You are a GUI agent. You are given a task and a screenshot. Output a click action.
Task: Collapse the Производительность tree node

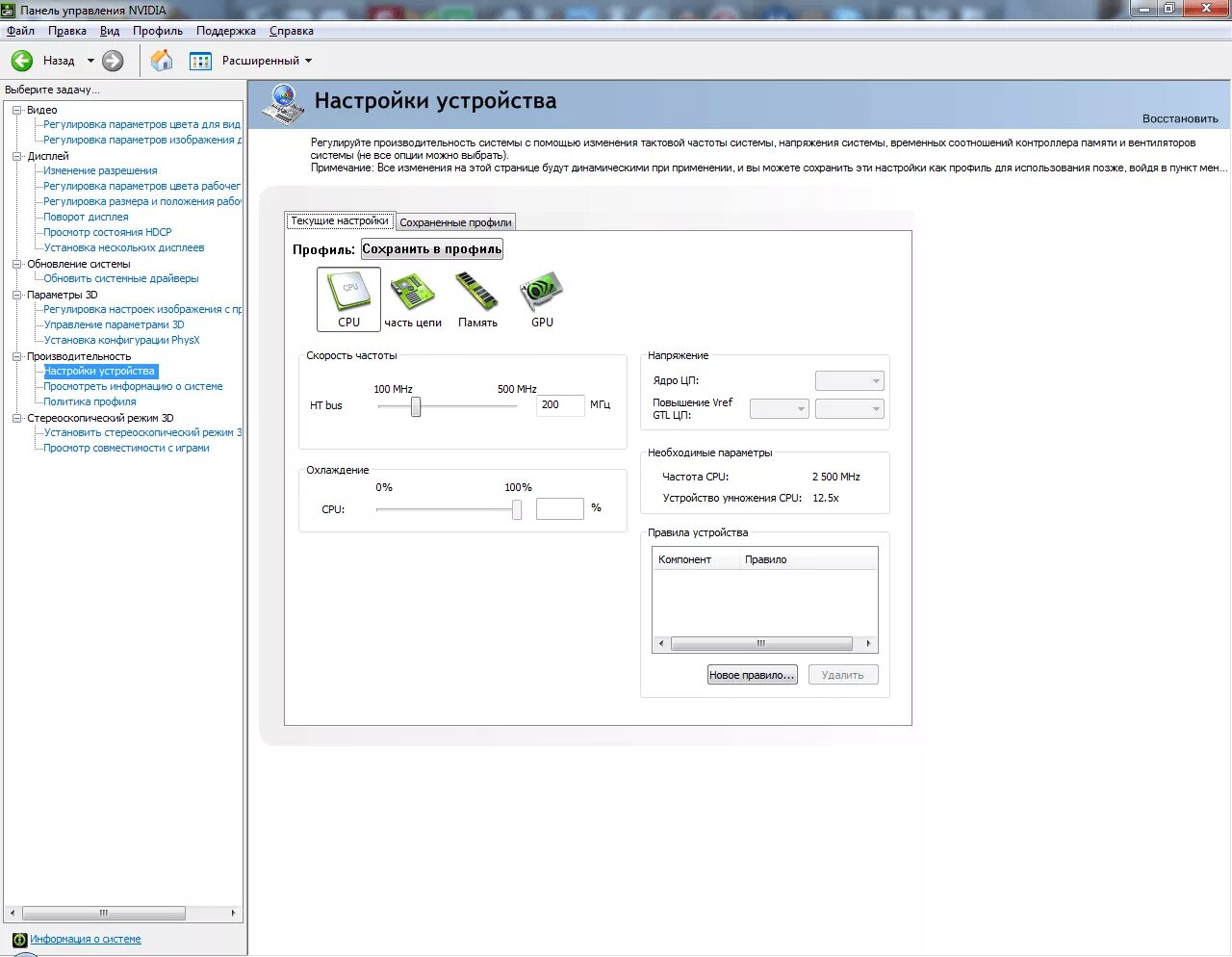point(17,356)
